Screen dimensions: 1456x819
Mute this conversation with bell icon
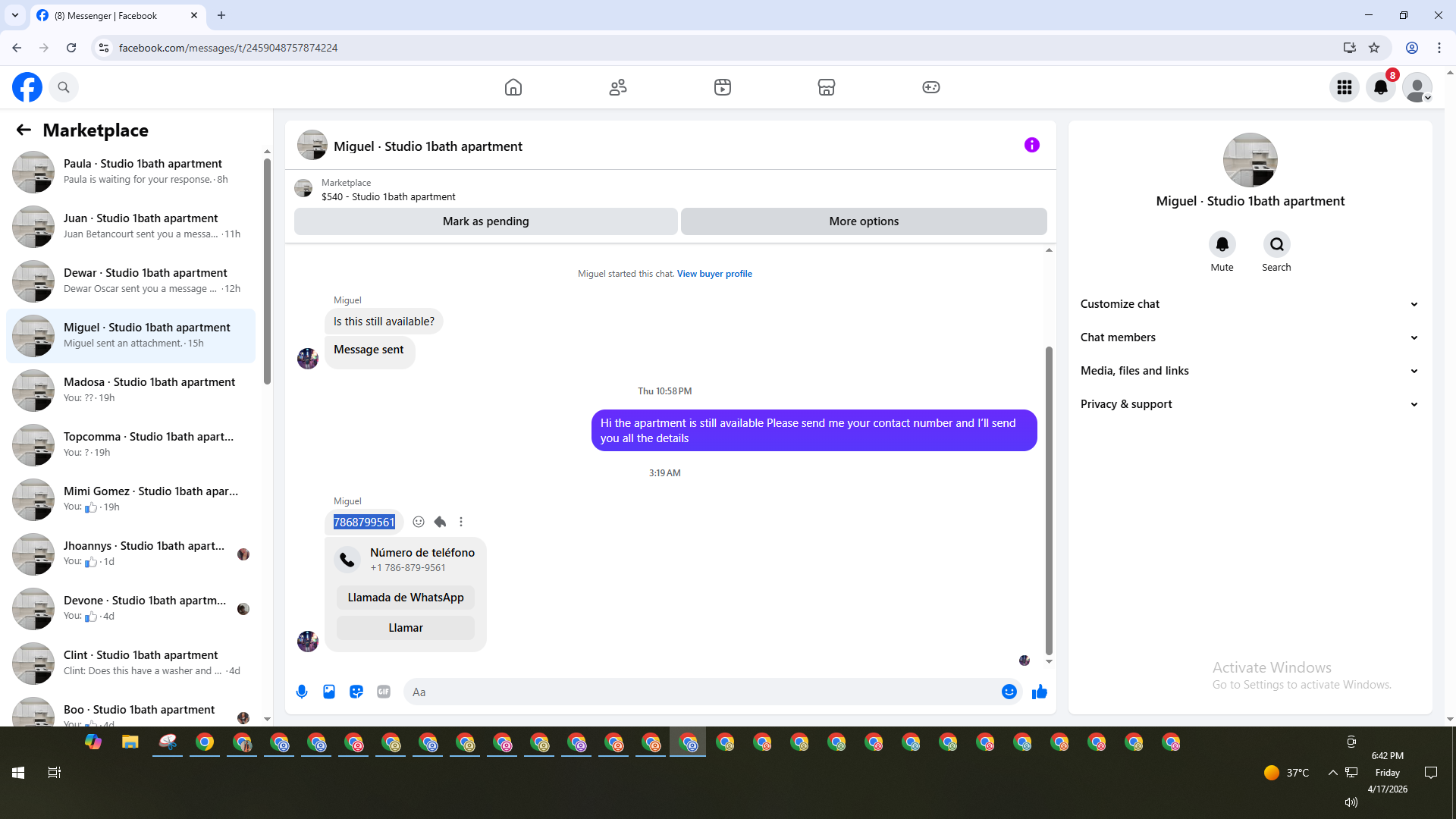[x=1222, y=245]
